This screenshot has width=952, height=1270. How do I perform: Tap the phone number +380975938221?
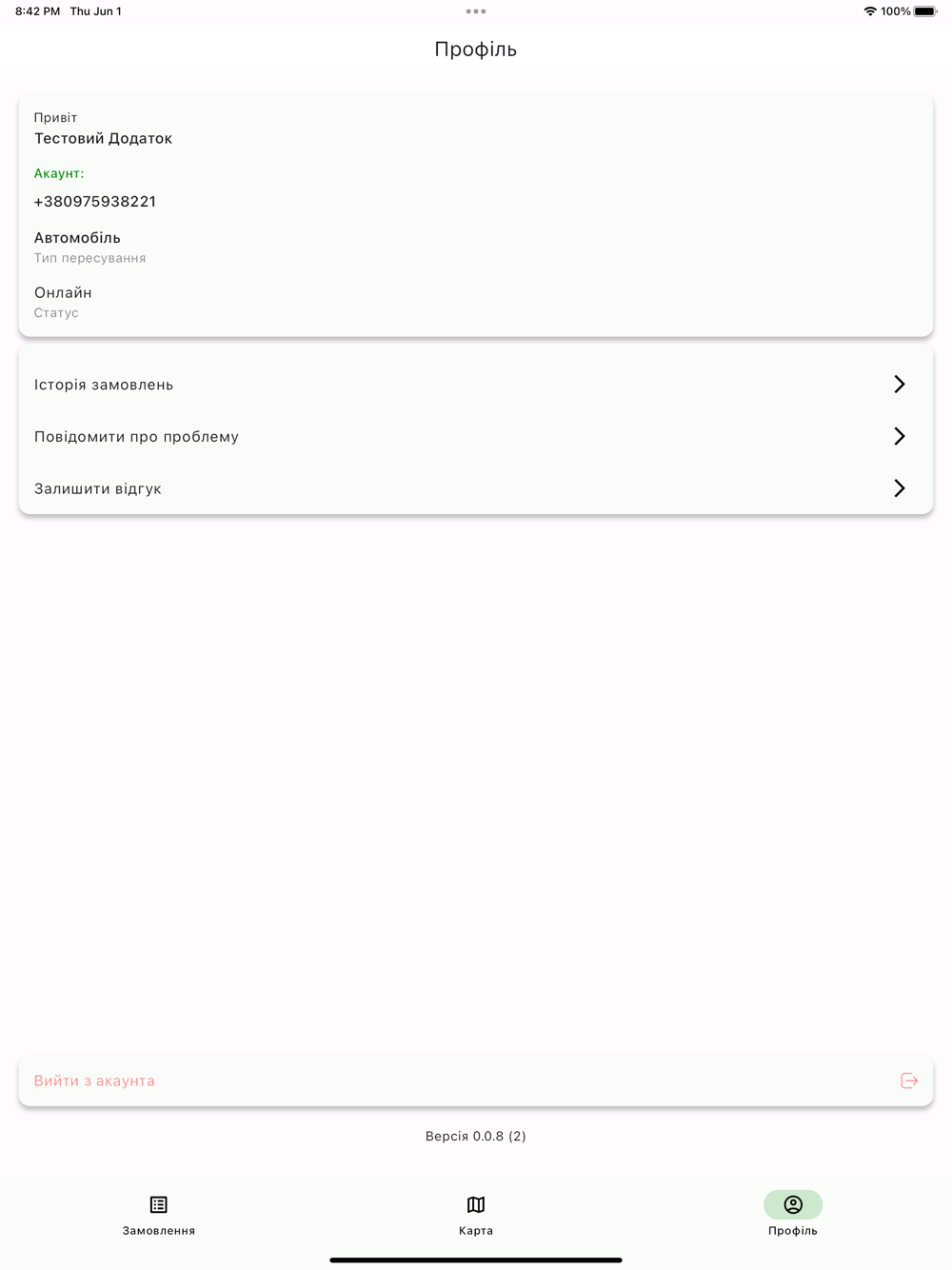(x=95, y=202)
